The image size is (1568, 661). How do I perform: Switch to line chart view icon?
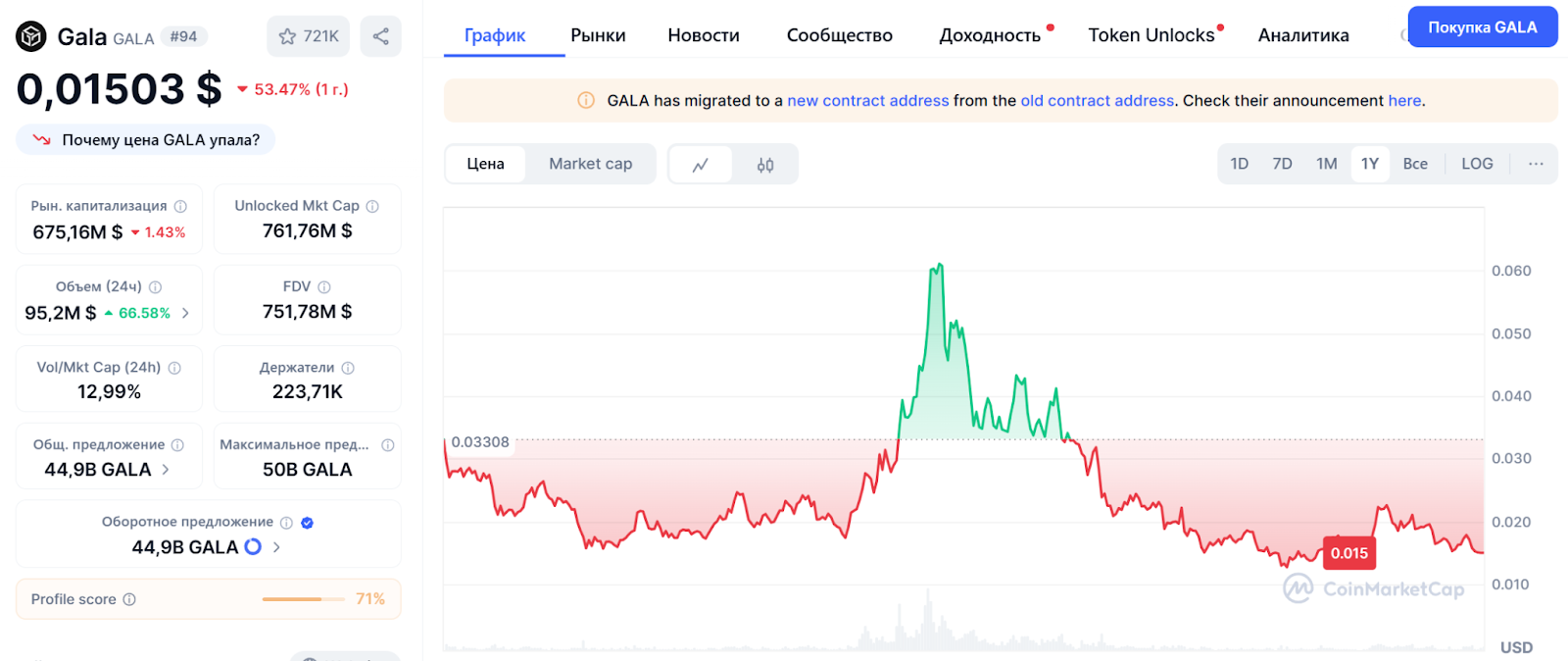tap(701, 165)
